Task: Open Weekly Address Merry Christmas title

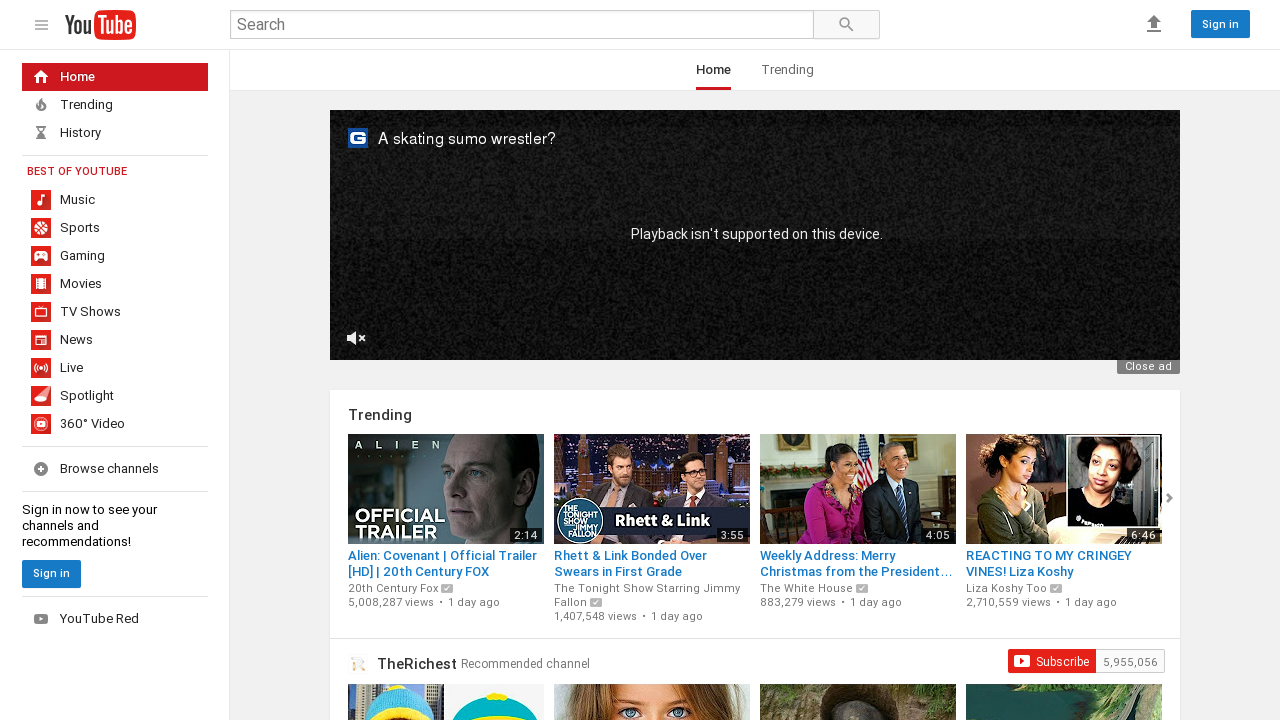Action: pyautogui.click(x=857, y=564)
